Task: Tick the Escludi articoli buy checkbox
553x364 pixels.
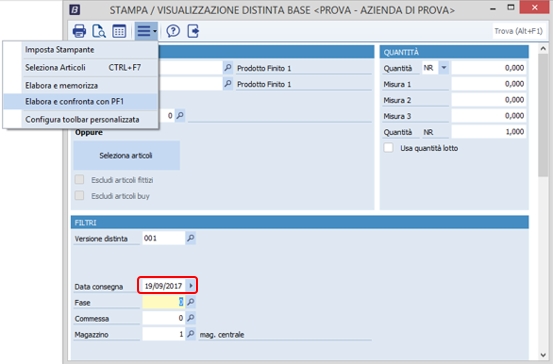Action: tap(79, 195)
